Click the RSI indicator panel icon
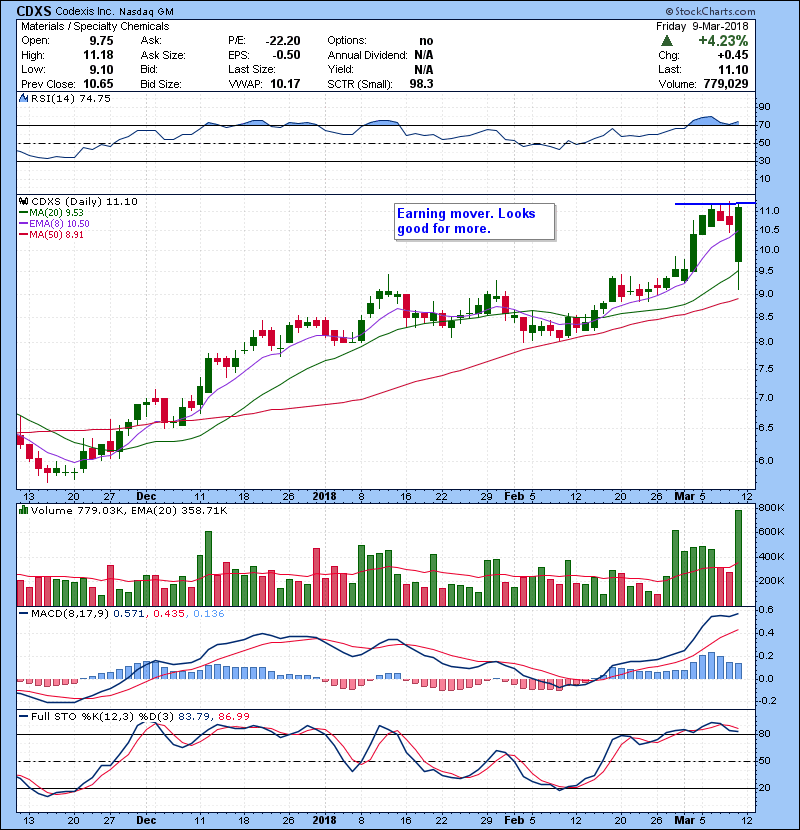Image resolution: width=800 pixels, height=830 pixels. pos(23,98)
